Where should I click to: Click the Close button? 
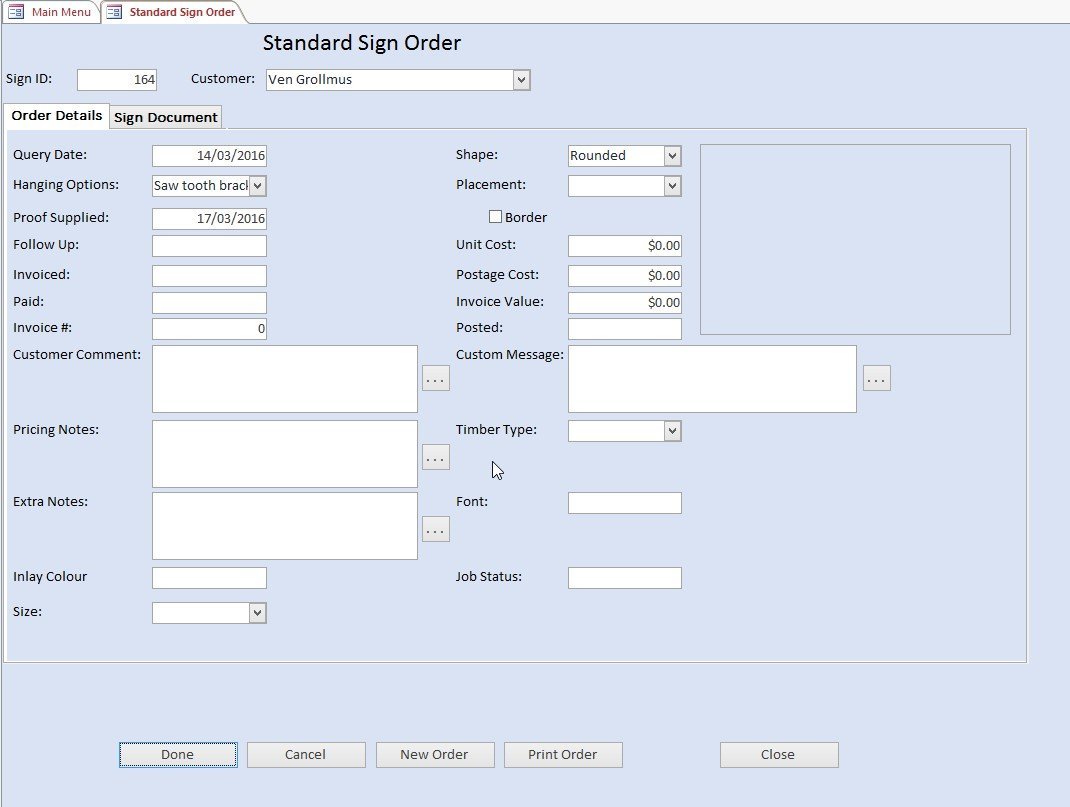click(x=779, y=754)
